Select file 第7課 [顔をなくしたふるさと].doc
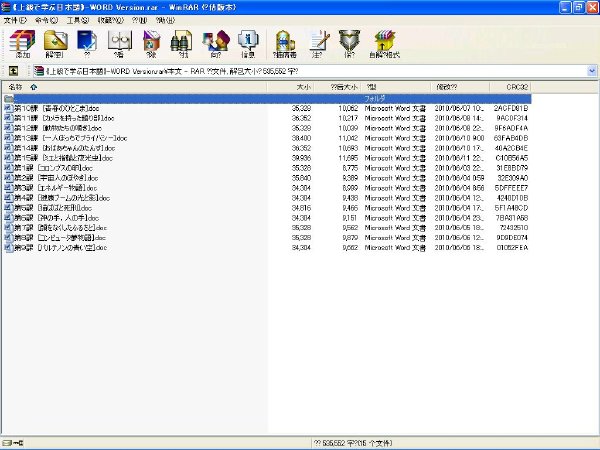This screenshot has width=600, height=450. click(x=267, y=228)
